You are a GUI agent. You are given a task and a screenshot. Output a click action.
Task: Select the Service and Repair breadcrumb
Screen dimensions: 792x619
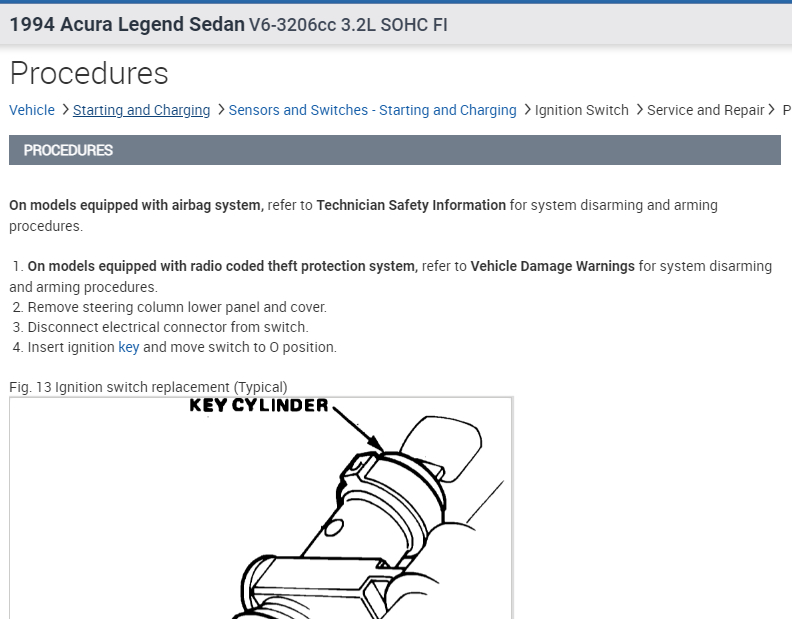click(x=706, y=110)
